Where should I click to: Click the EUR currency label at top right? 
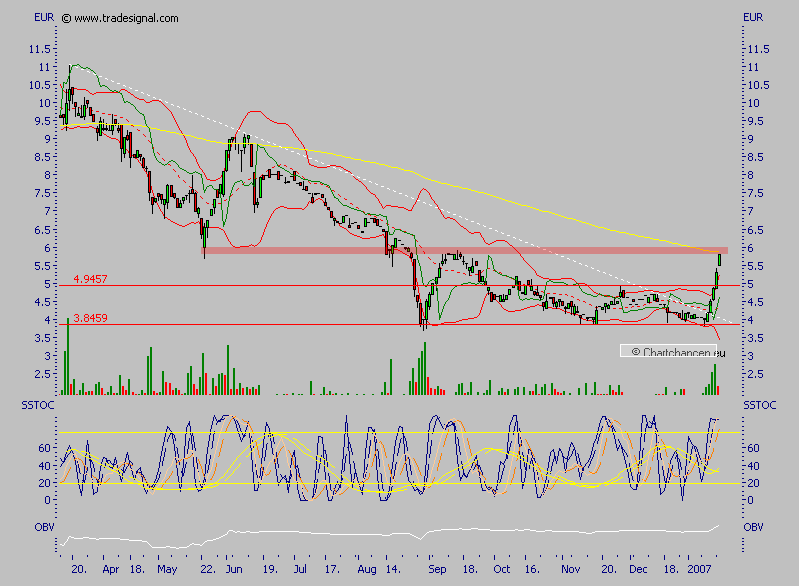tap(752, 18)
